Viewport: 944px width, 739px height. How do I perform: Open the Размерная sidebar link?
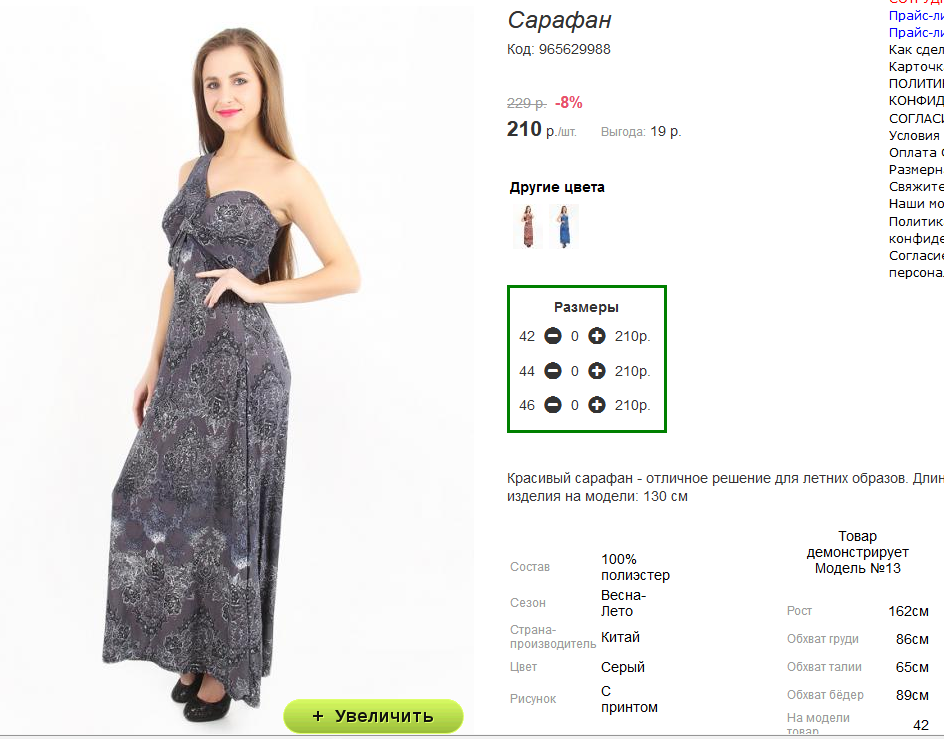pos(916,170)
